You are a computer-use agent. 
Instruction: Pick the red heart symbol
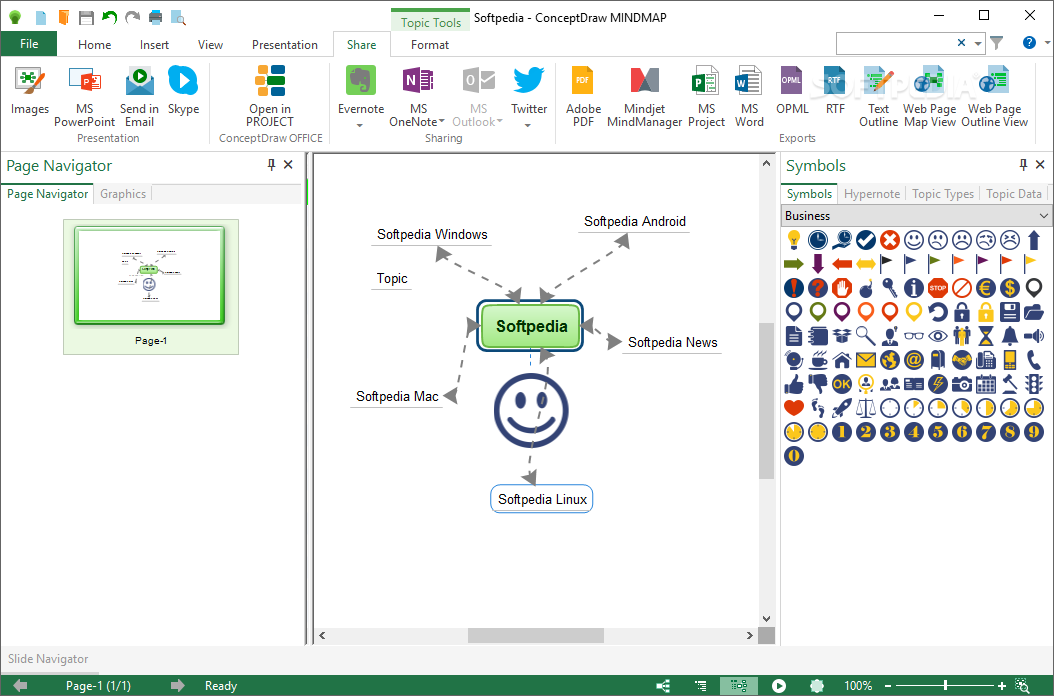click(x=794, y=408)
